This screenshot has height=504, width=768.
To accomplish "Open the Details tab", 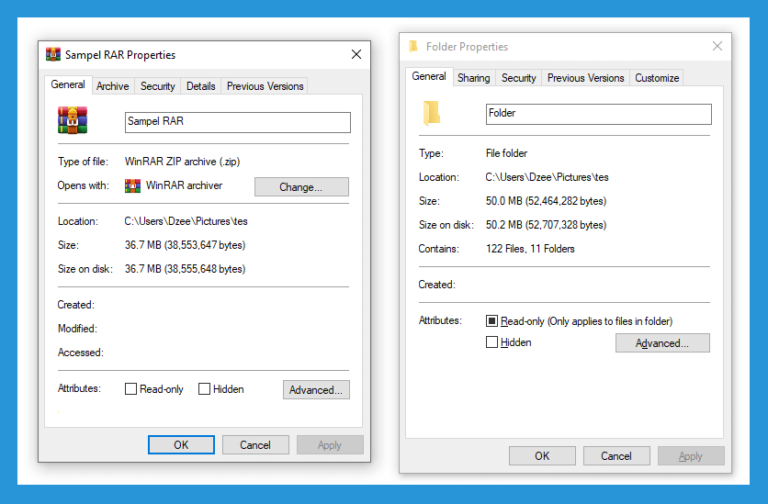I will click(x=201, y=86).
